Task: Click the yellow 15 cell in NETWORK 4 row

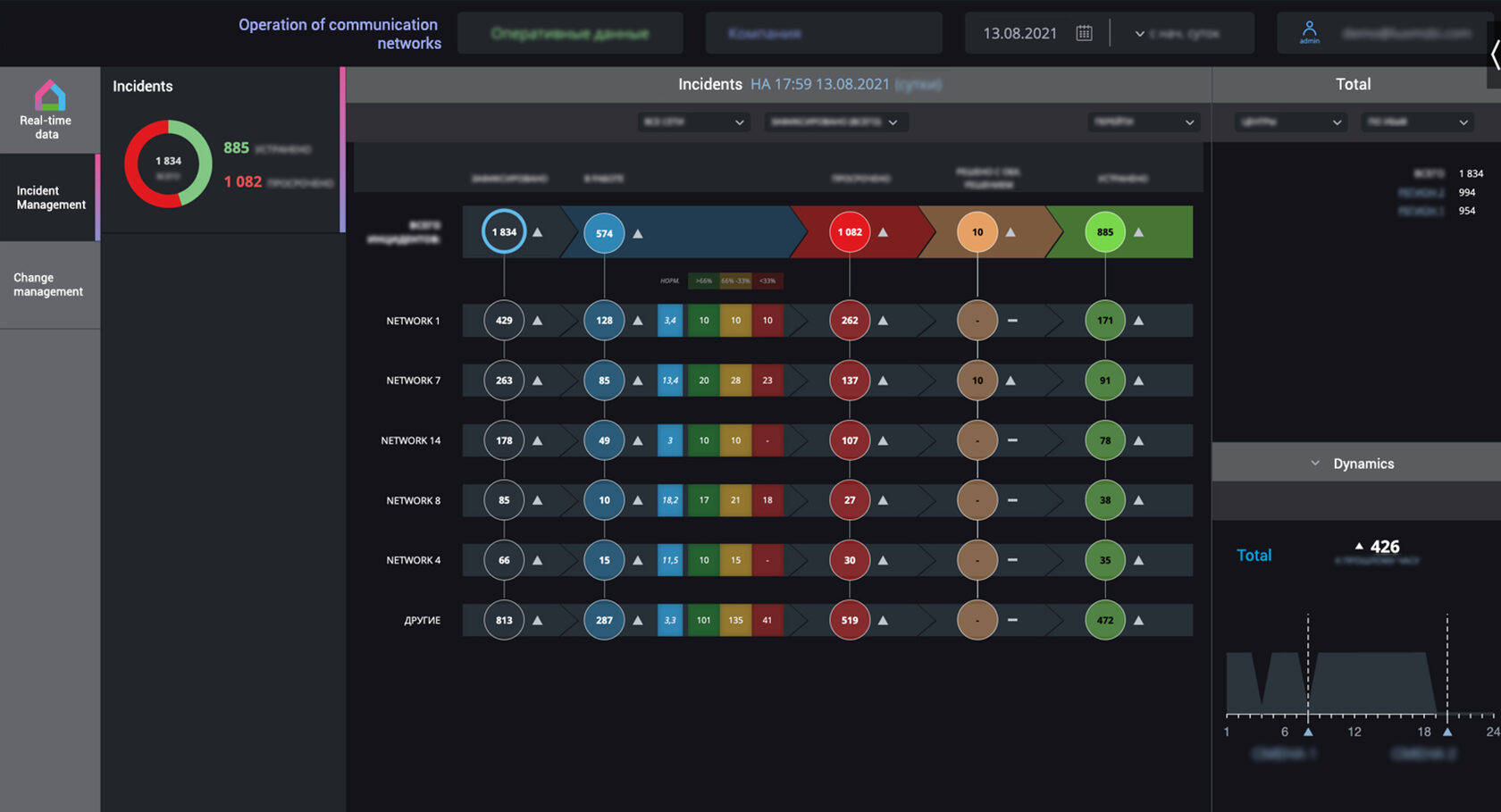Action: (x=735, y=560)
